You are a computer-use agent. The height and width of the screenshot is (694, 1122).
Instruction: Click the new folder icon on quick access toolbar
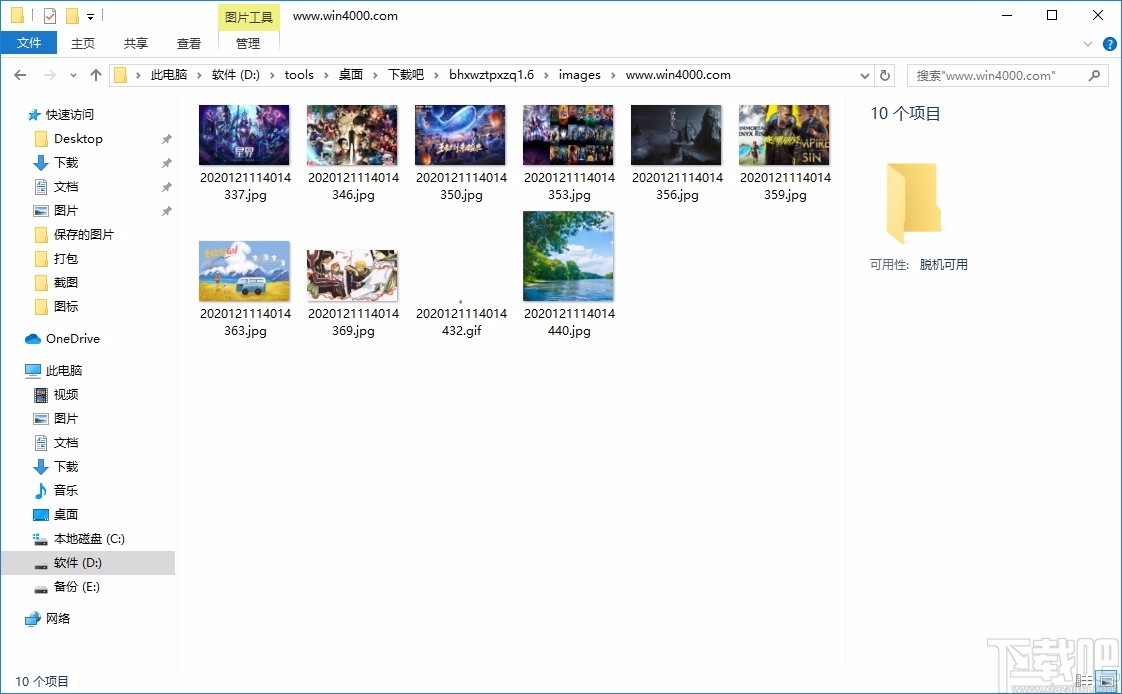click(x=72, y=15)
